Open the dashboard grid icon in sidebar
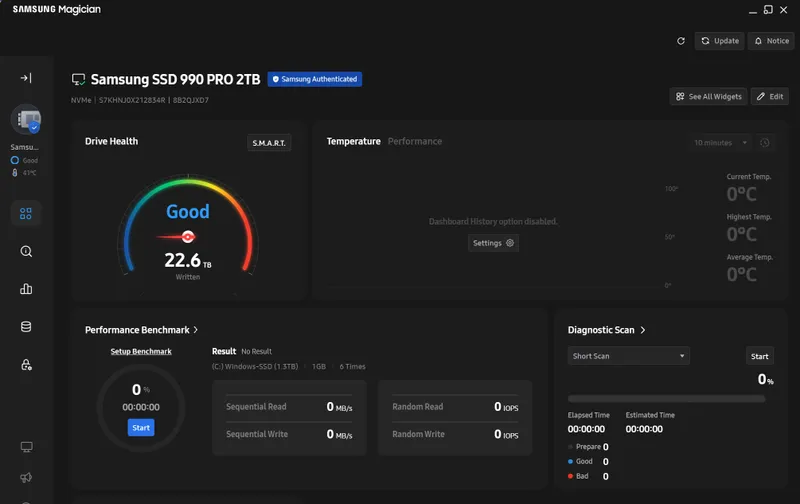The width and height of the screenshot is (800, 504). tap(26, 213)
